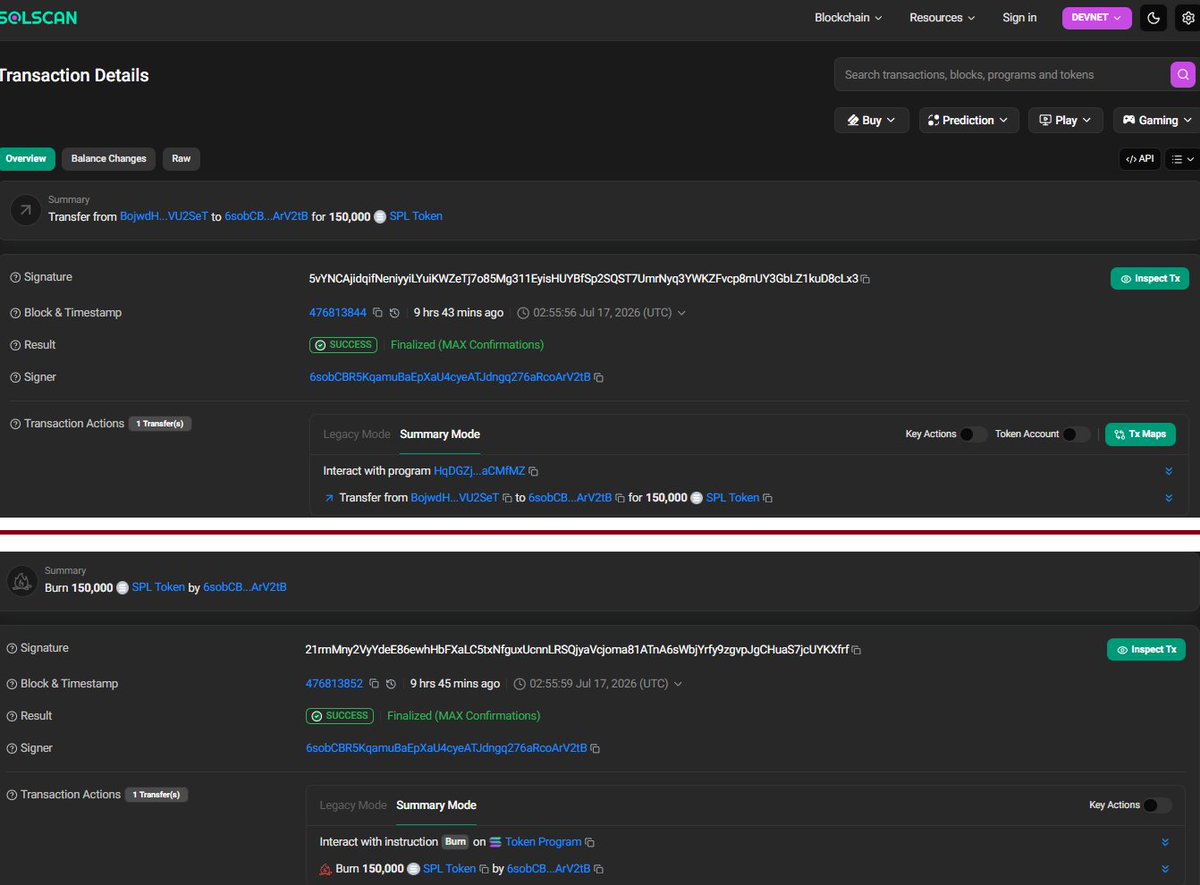Click Inspect Tx for burn transaction
Image resolution: width=1200 pixels, height=885 pixels.
[1146, 650]
